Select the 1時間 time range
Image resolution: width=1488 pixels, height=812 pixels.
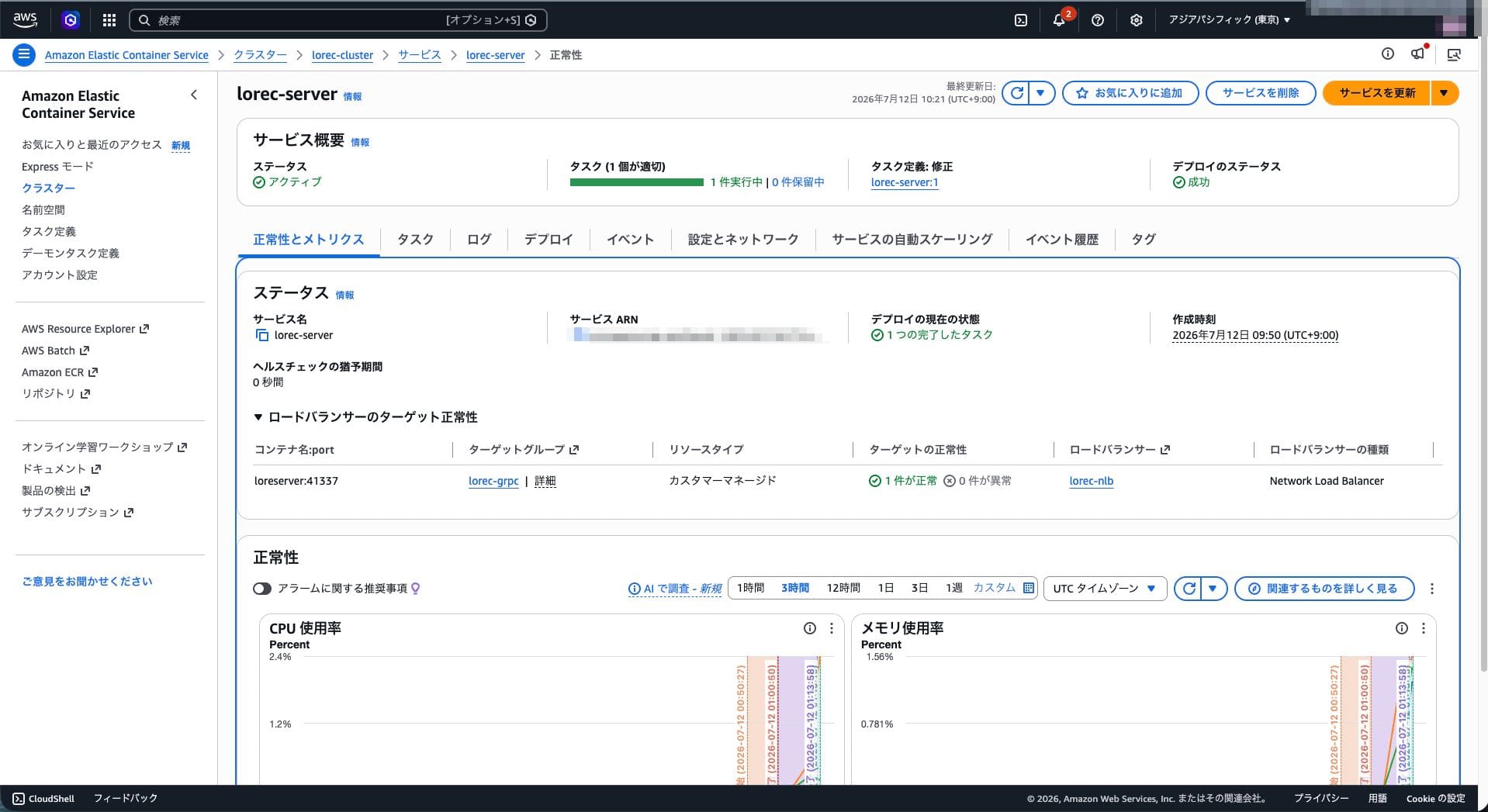pyautogui.click(x=750, y=588)
